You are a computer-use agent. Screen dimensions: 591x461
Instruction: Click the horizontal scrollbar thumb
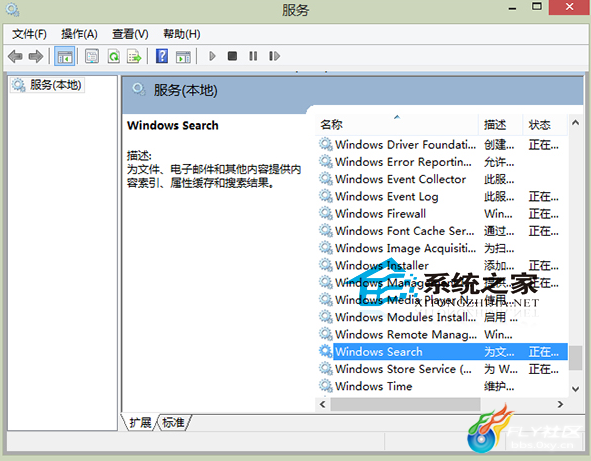406,404
